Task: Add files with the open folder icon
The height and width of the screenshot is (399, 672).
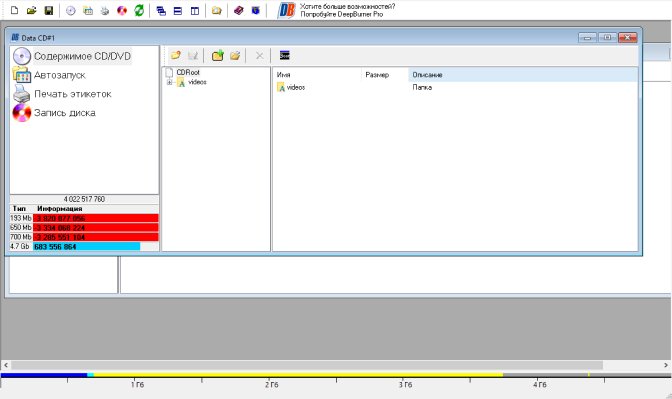Action: [235, 55]
